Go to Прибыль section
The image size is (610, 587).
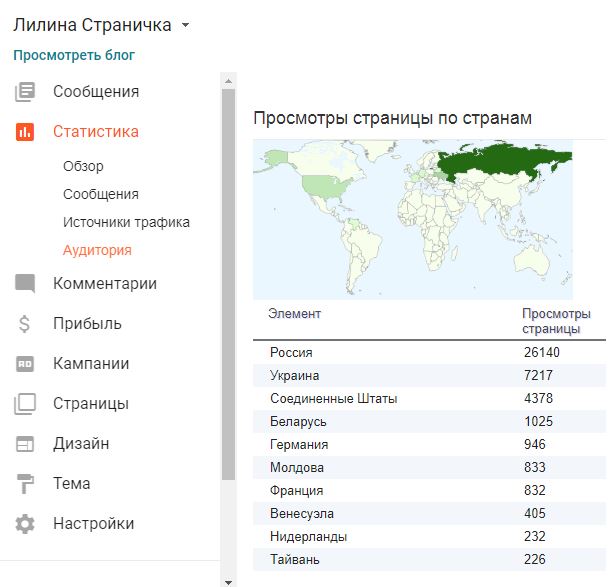pyautogui.click(x=88, y=324)
